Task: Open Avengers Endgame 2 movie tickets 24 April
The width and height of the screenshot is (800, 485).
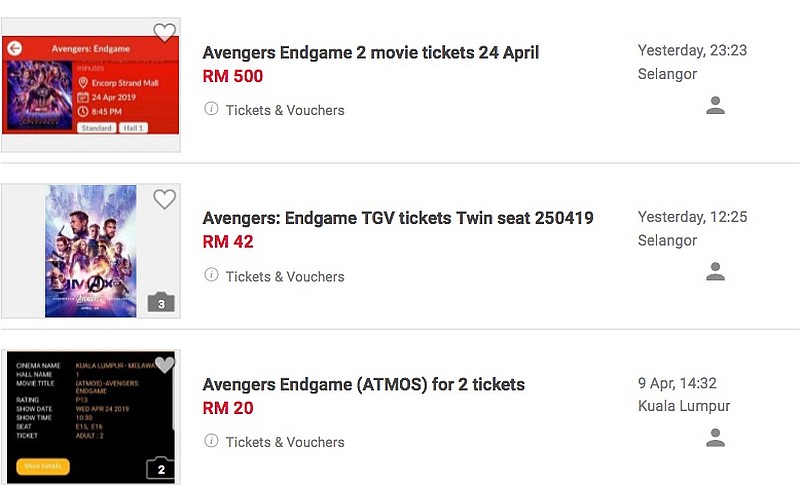Action: click(x=370, y=53)
